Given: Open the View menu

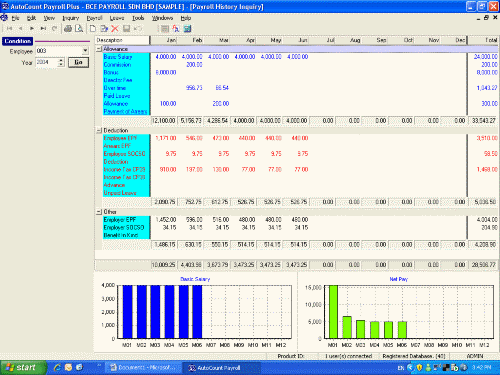Looking at the screenshot, I should tap(49, 18).
